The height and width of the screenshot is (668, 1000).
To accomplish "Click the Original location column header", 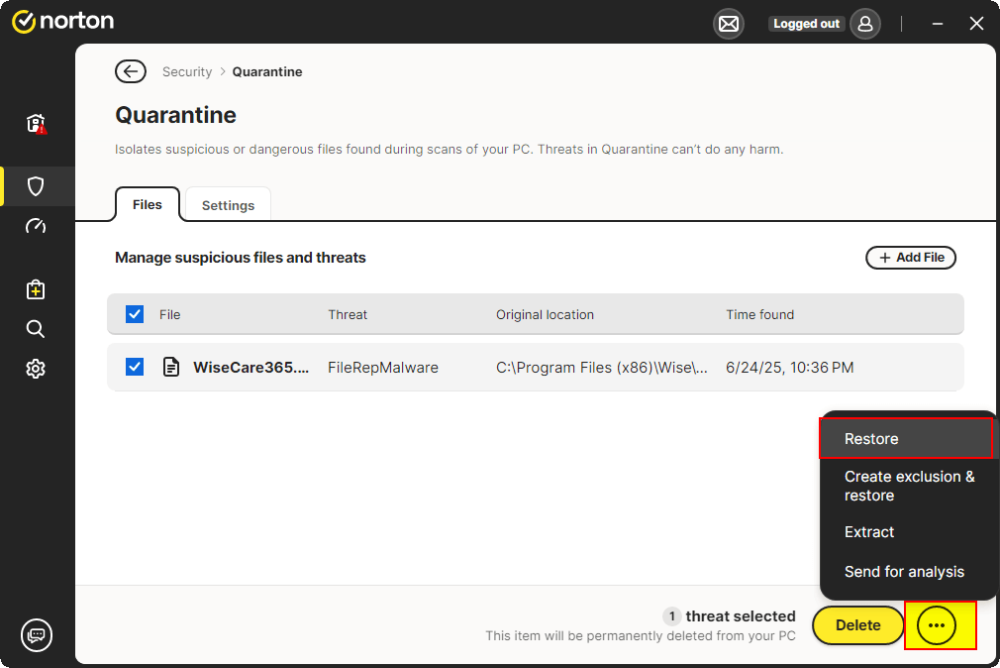I will click(545, 315).
